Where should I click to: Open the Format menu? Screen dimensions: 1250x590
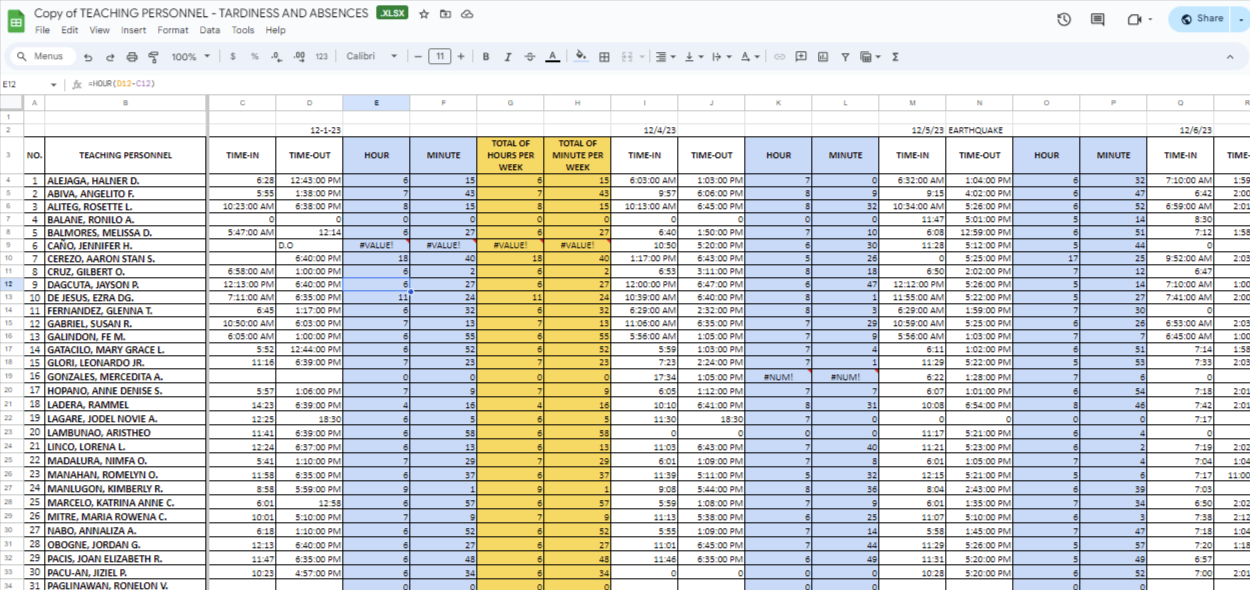(x=172, y=30)
